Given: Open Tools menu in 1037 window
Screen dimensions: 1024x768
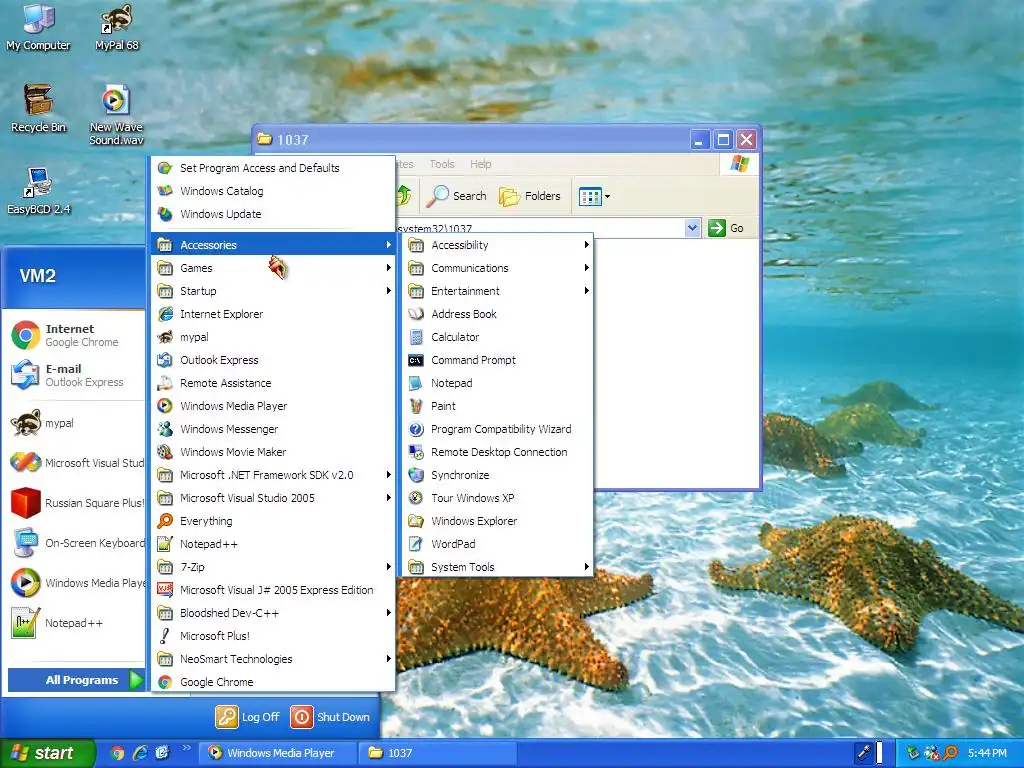Looking at the screenshot, I should click(x=442, y=164).
